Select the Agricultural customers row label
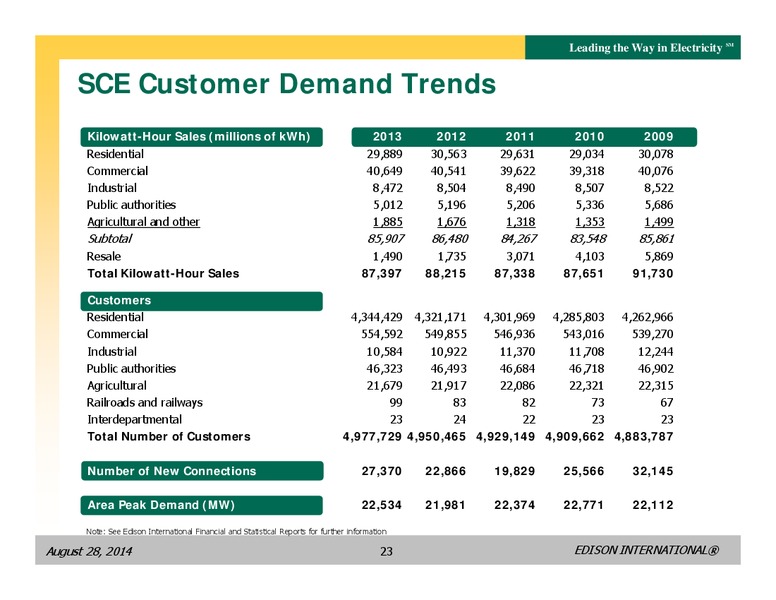 [x=117, y=386]
